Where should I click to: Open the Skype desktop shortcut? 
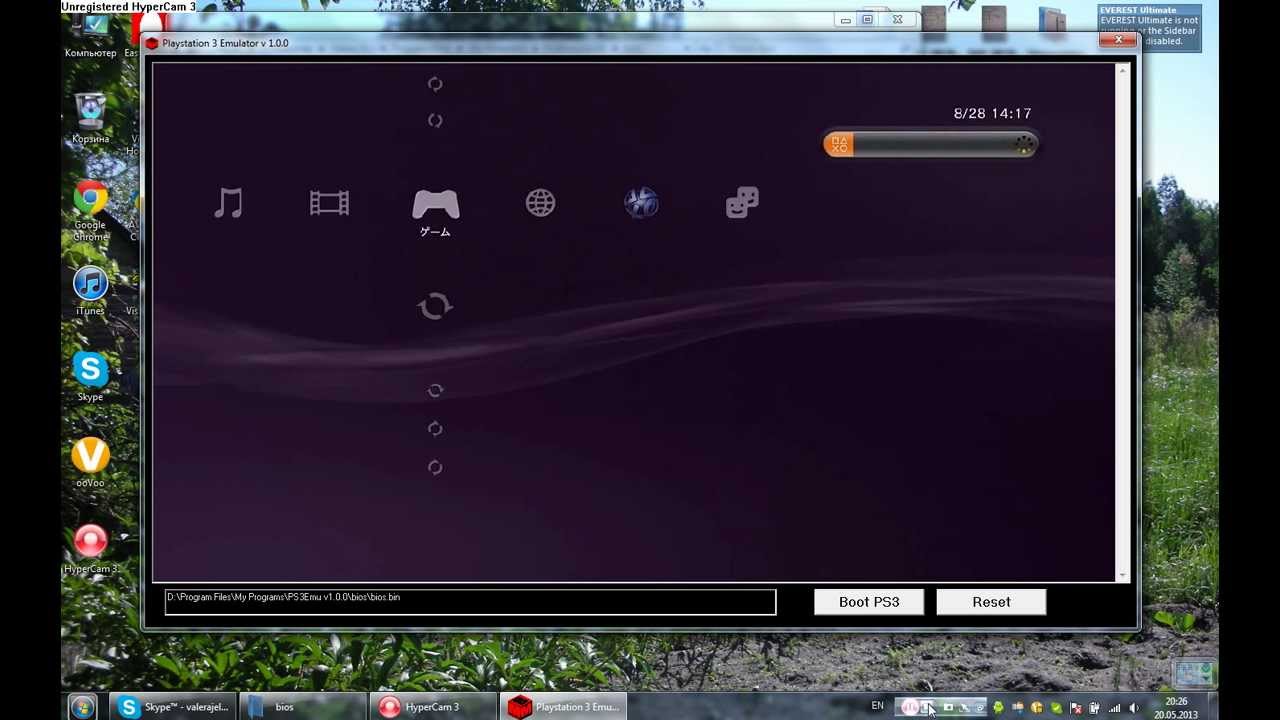tap(90, 377)
